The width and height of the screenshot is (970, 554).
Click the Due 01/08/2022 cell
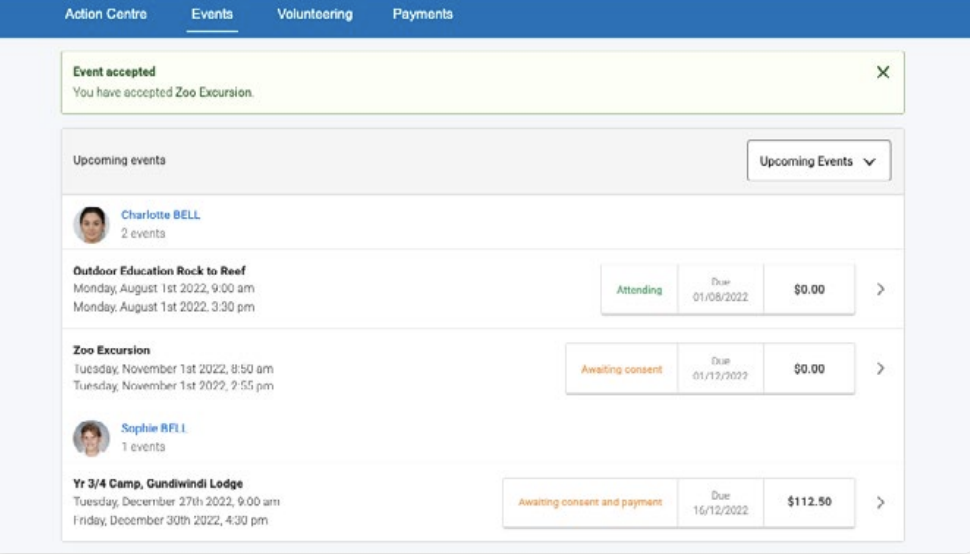coord(721,289)
